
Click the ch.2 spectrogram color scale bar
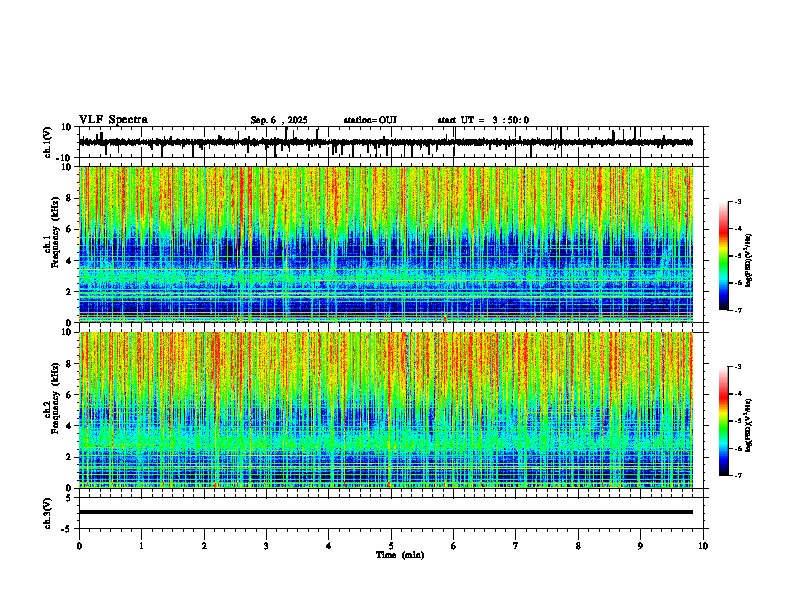(723, 421)
